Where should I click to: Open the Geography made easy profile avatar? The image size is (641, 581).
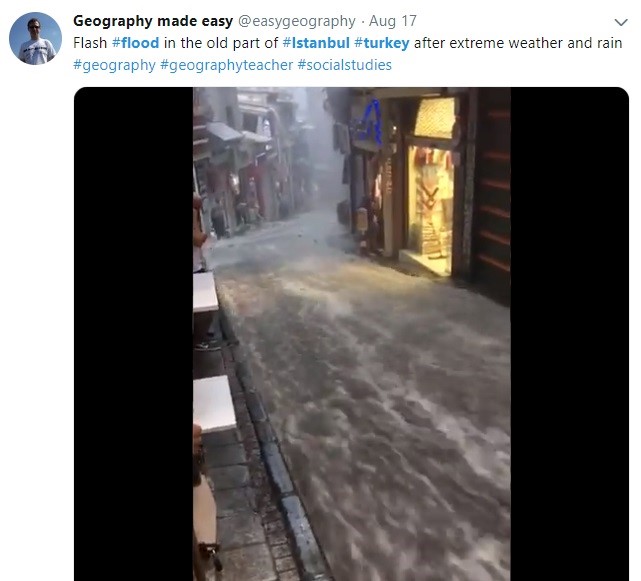click(36, 38)
